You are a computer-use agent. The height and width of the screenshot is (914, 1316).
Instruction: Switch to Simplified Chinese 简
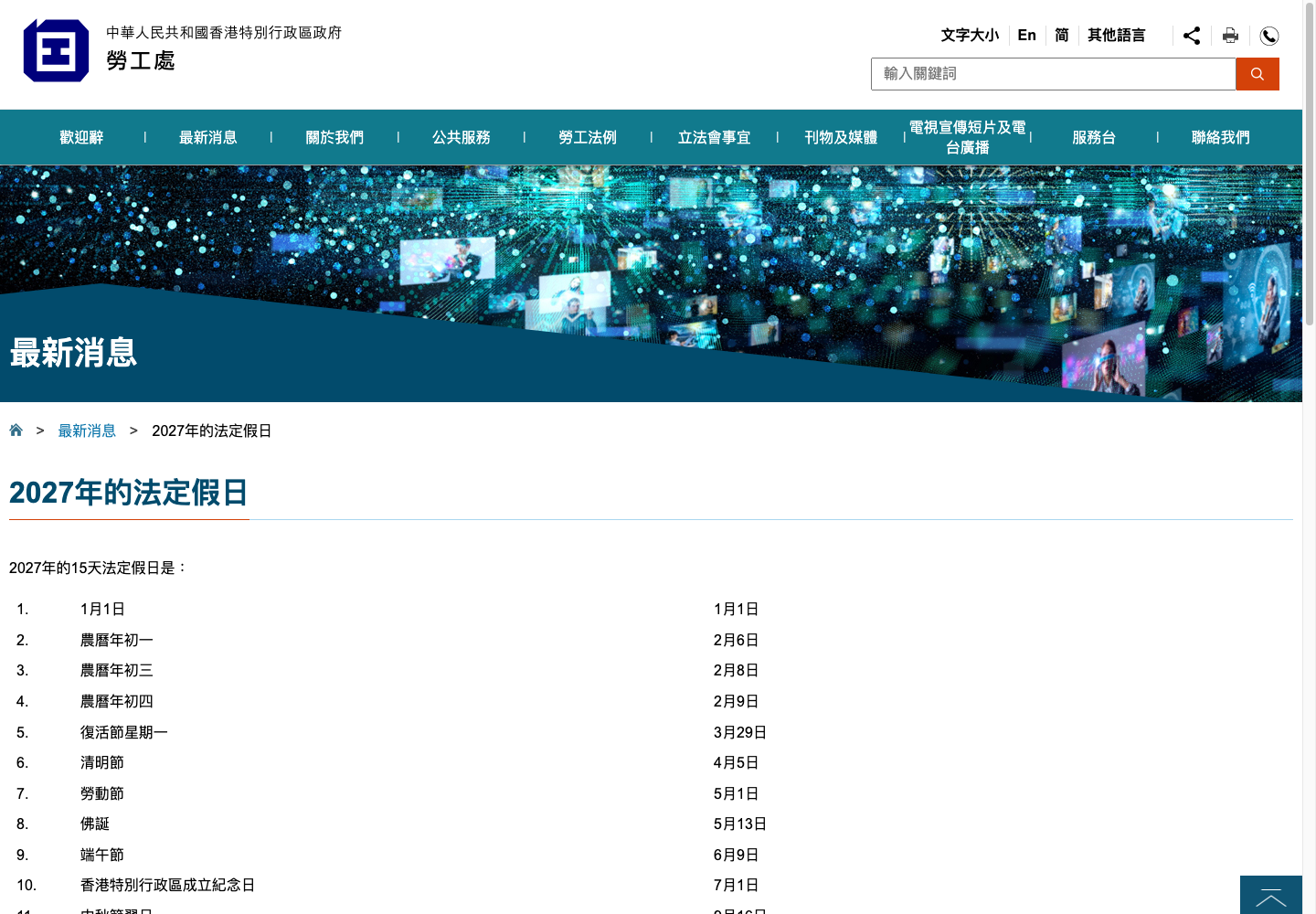[1061, 36]
